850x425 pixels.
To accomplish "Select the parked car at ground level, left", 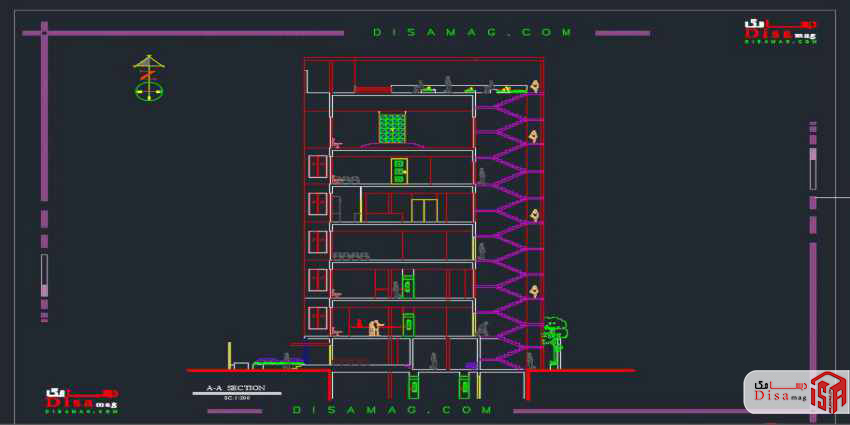I will (268, 361).
